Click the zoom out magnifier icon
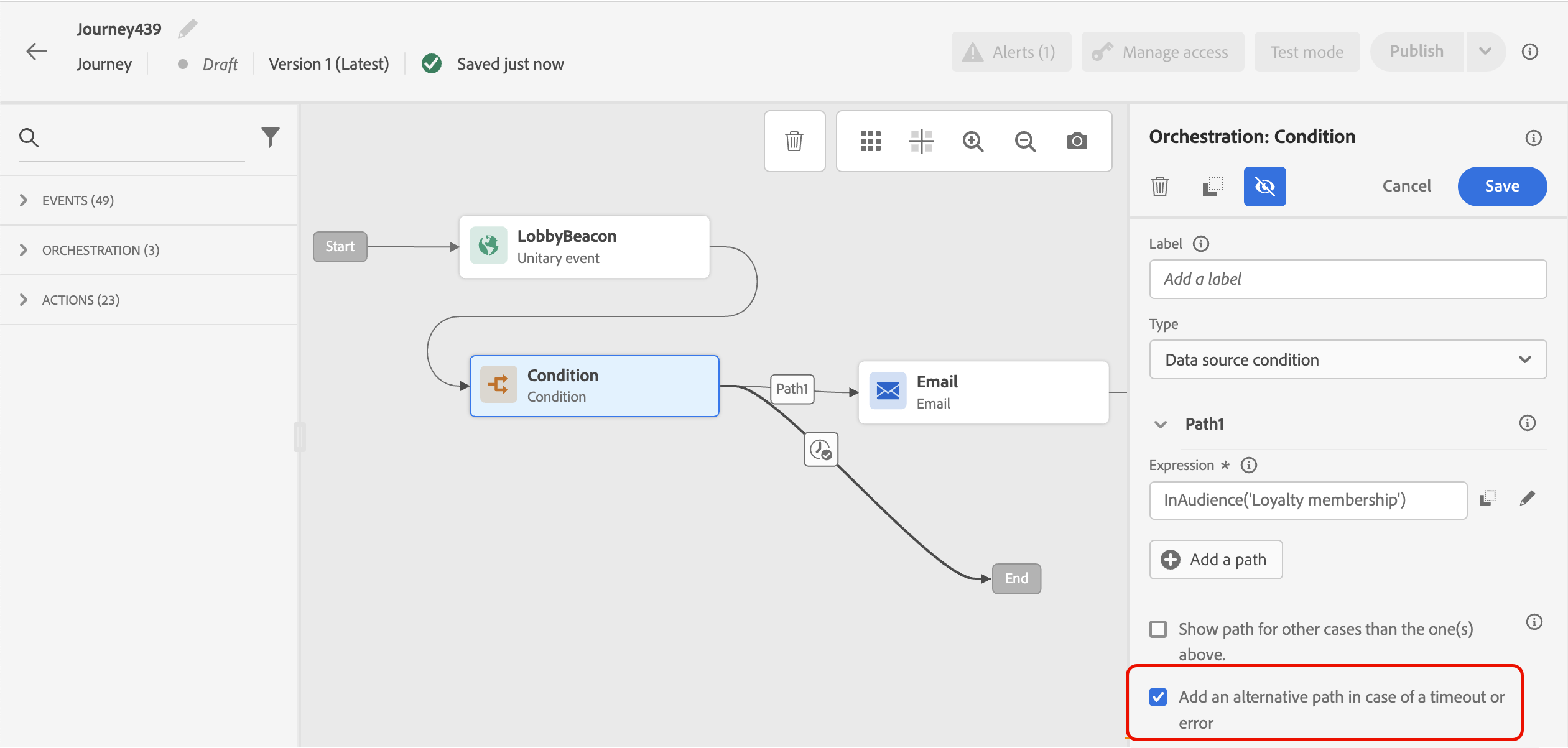 click(1025, 141)
